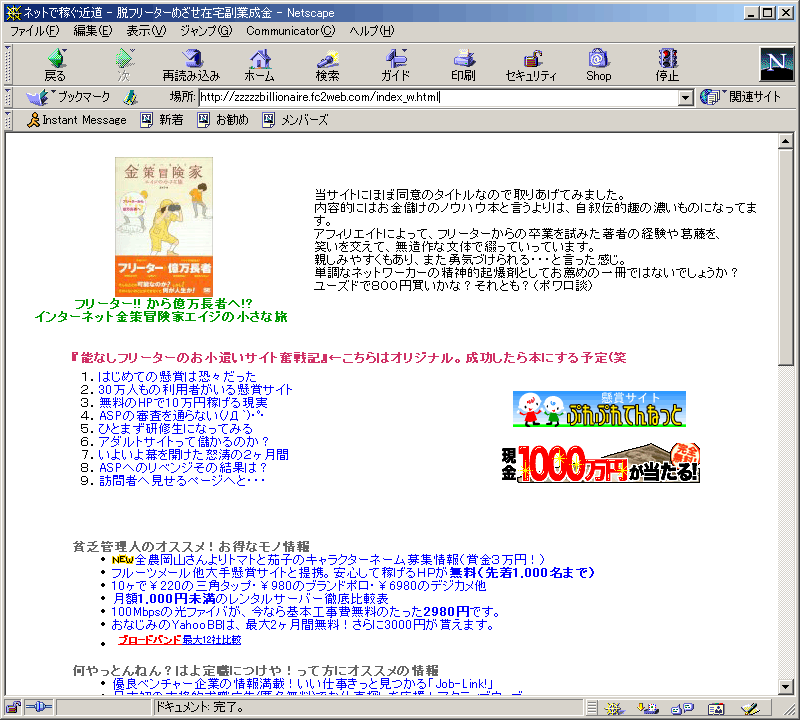800x720 pixels.
Task: Print the page using 印刷
Action: coord(463,64)
